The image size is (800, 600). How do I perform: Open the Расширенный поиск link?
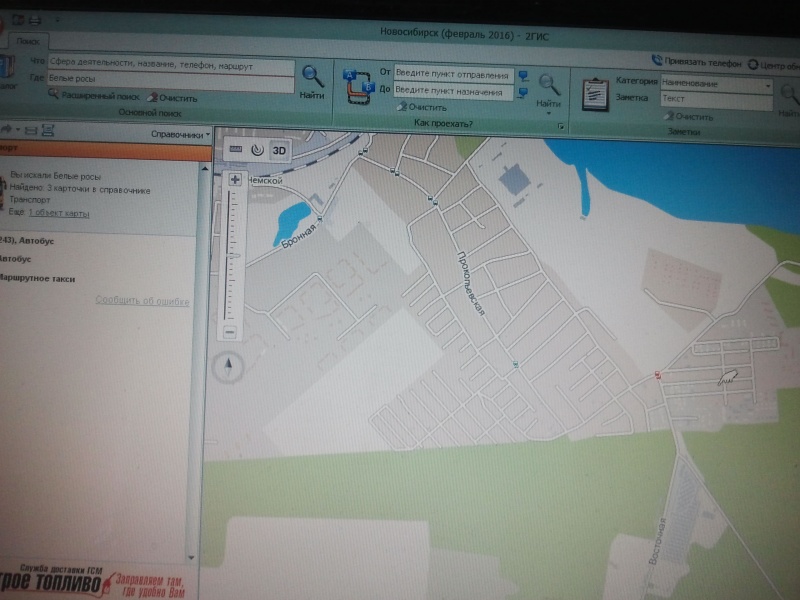(97, 98)
